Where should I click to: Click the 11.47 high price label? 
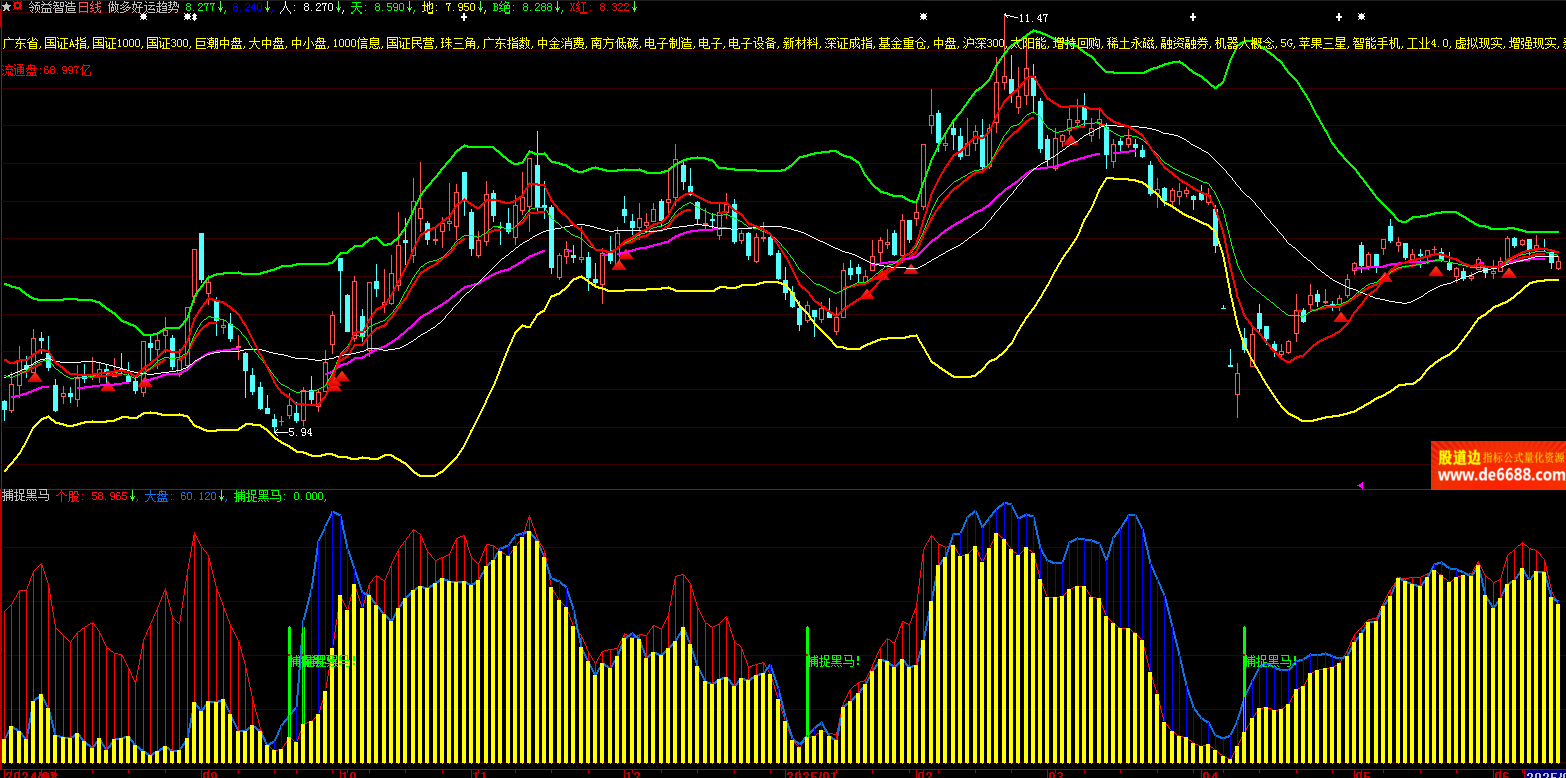pos(1032,18)
